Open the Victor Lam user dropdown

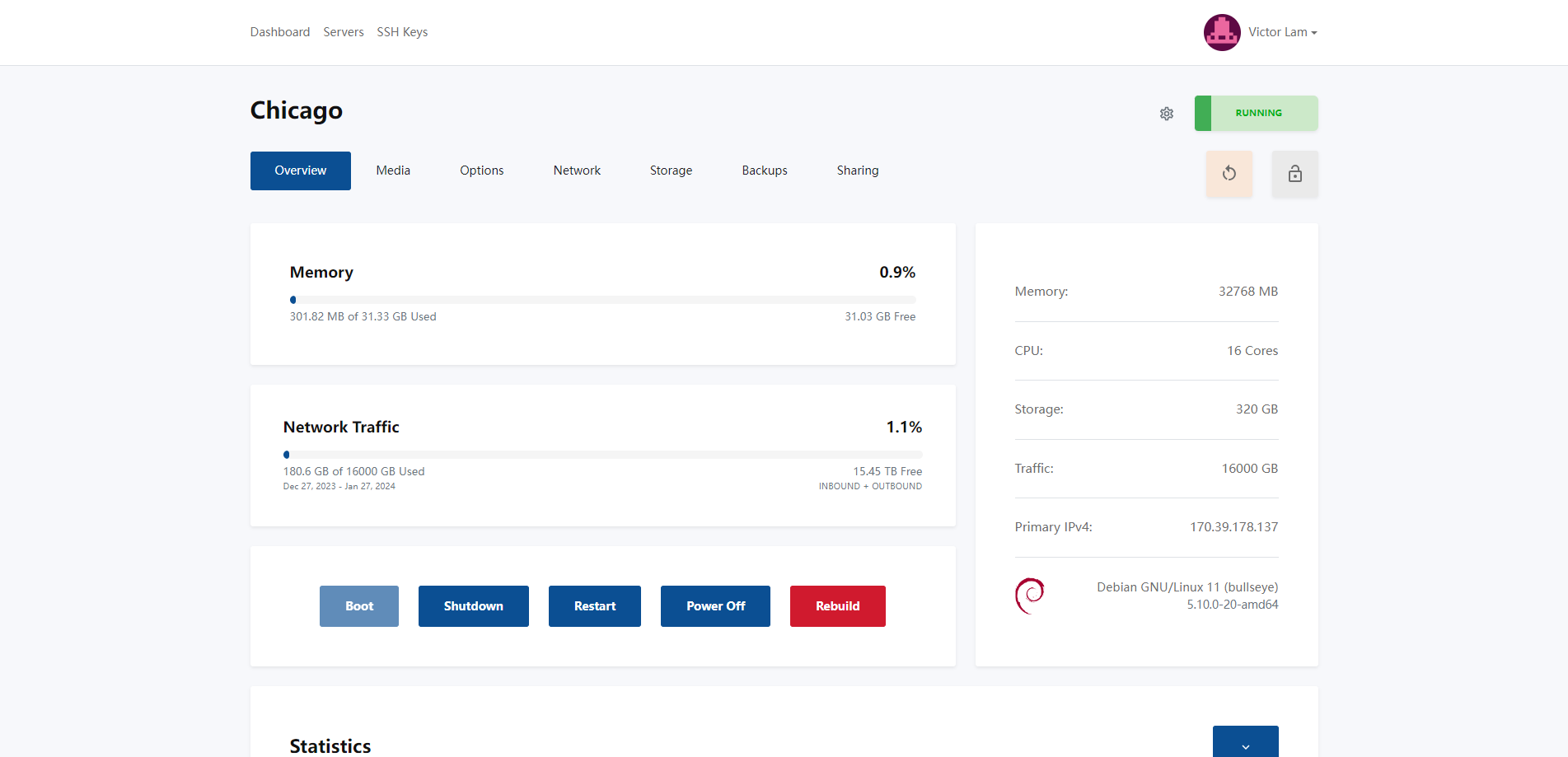[x=1283, y=32]
